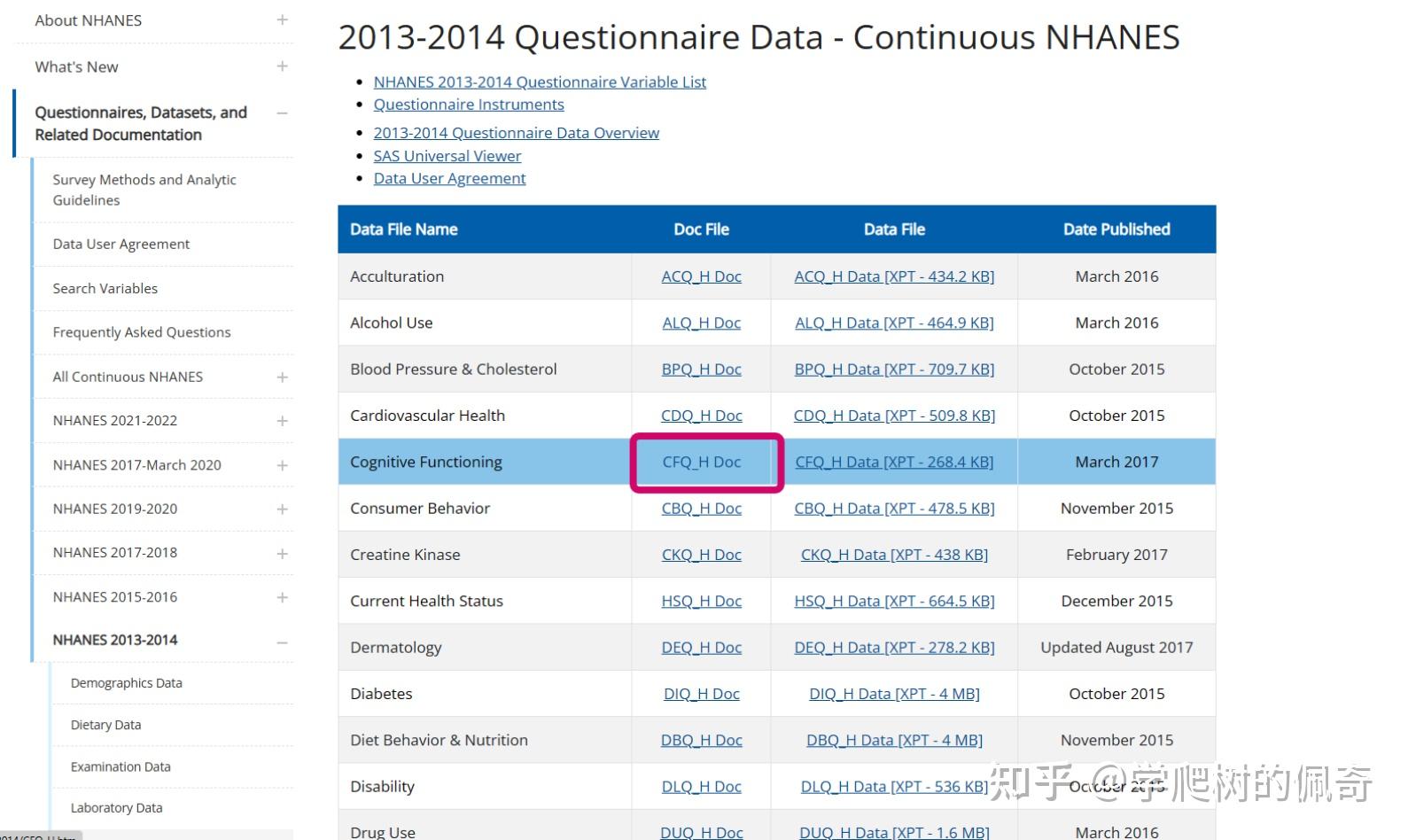Open Laboratory Data sidebar item
1408x840 pixels.
coord(116,808)
